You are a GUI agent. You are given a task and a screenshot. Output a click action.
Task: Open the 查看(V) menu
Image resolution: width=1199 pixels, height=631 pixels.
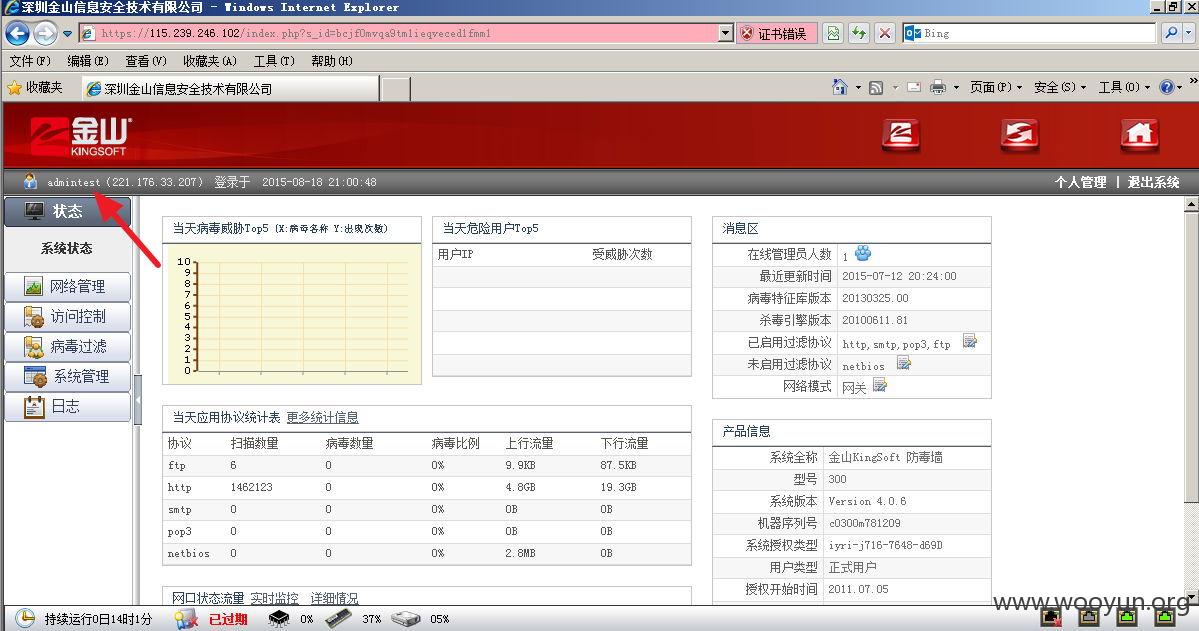point(146,61)
